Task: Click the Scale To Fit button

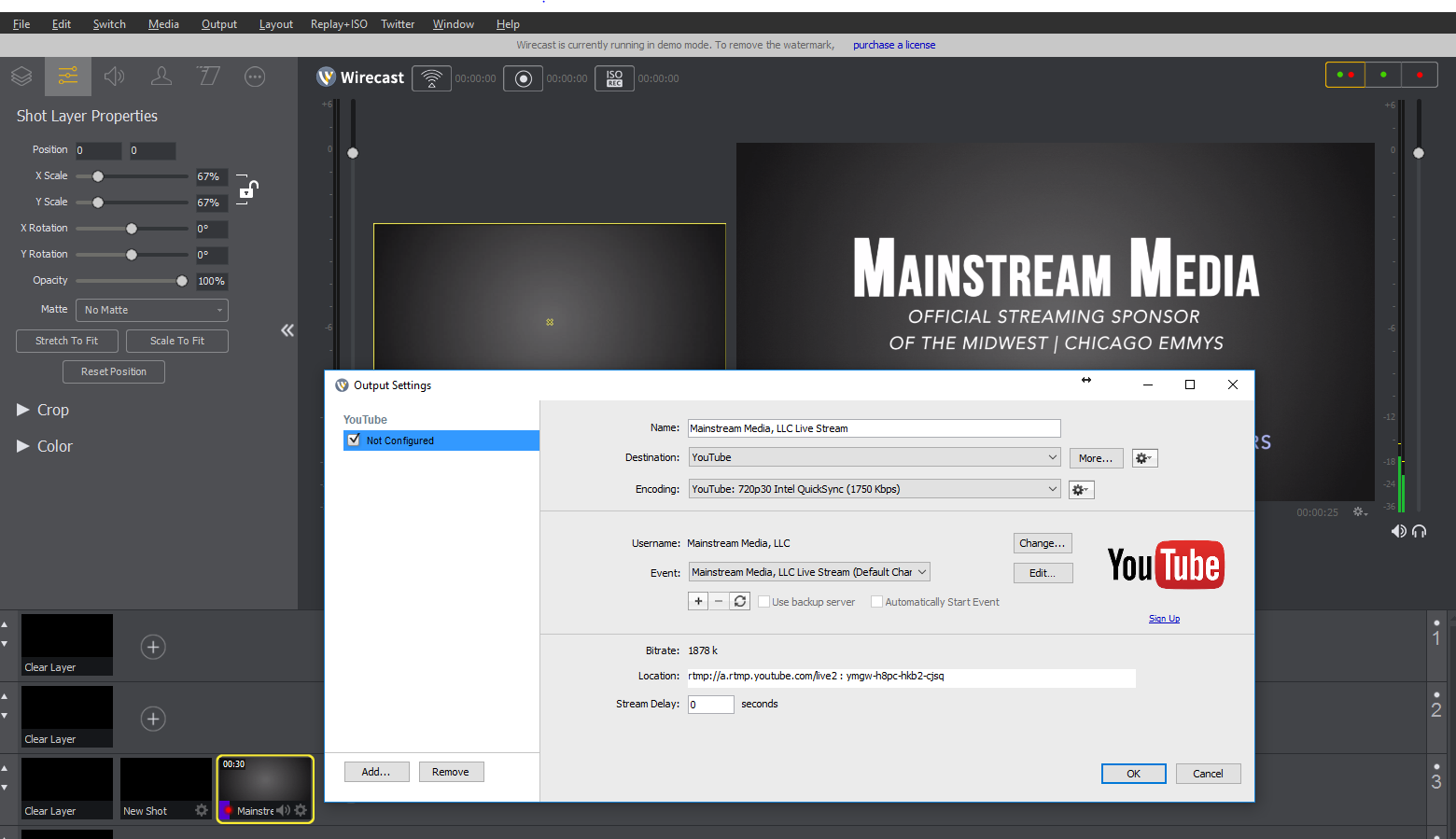Action: pos(177,341)
